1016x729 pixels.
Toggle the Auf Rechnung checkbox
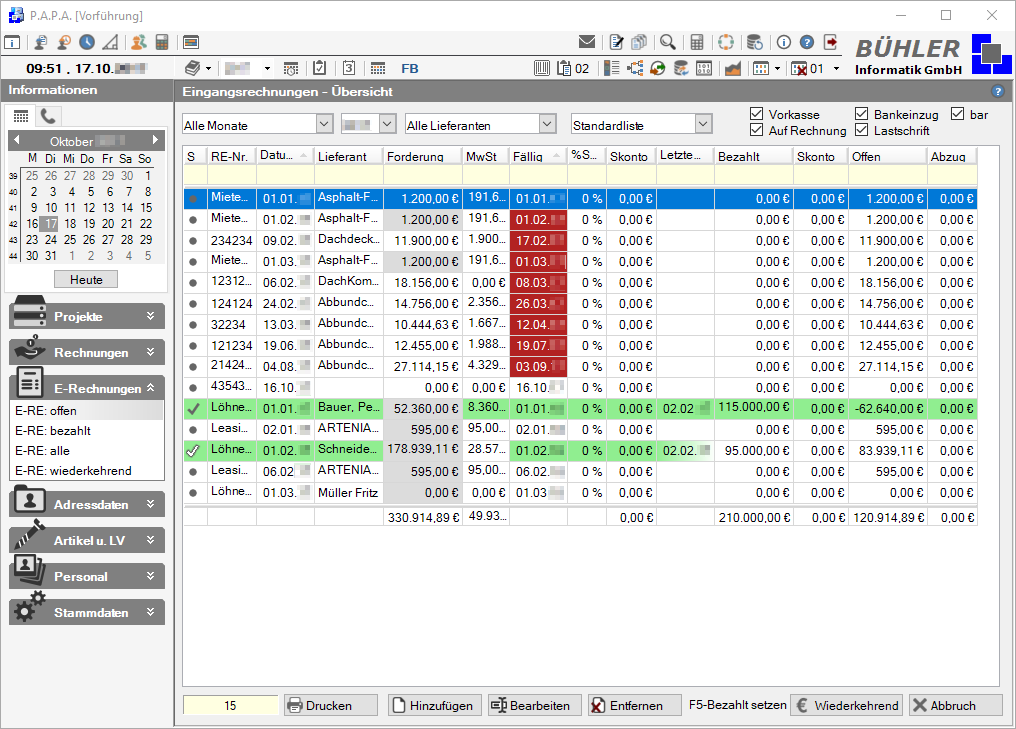756,130
